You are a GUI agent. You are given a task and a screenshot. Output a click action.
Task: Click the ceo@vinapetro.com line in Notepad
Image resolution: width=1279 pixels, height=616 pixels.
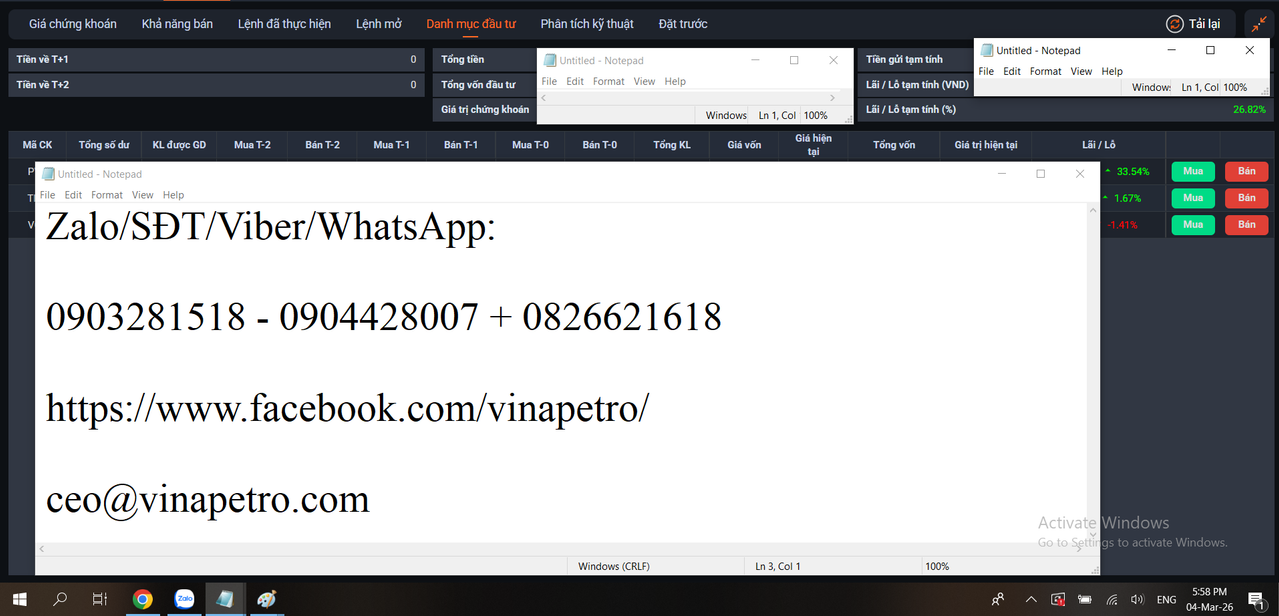[x=208, y=500]
